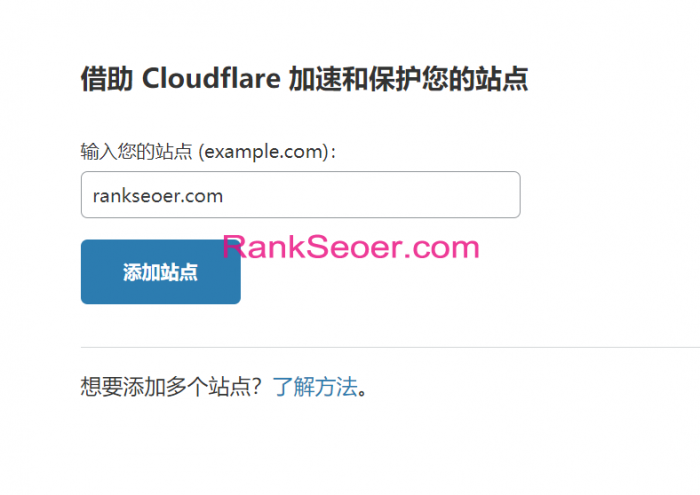The image size is (700, 495).
Task: Click the blue 添加站点 button
Action: pyautogui.click(x=161, y=272)
